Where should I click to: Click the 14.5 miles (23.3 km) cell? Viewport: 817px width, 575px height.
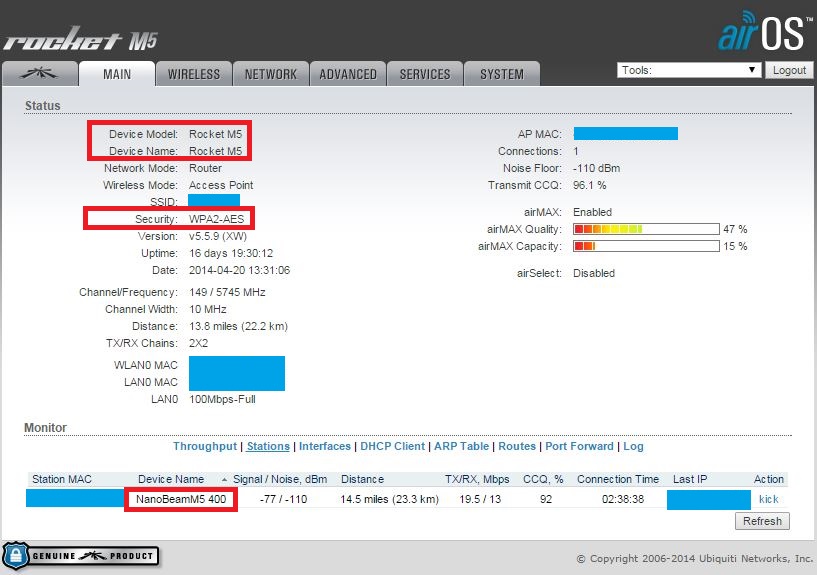(x=389, y=499)
